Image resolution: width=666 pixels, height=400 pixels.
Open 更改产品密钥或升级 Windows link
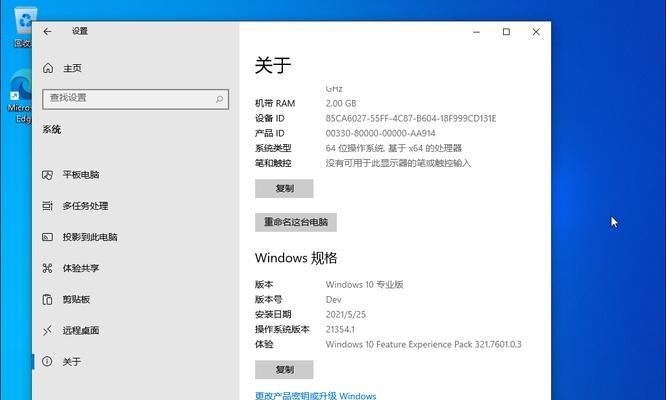point(315,396)
